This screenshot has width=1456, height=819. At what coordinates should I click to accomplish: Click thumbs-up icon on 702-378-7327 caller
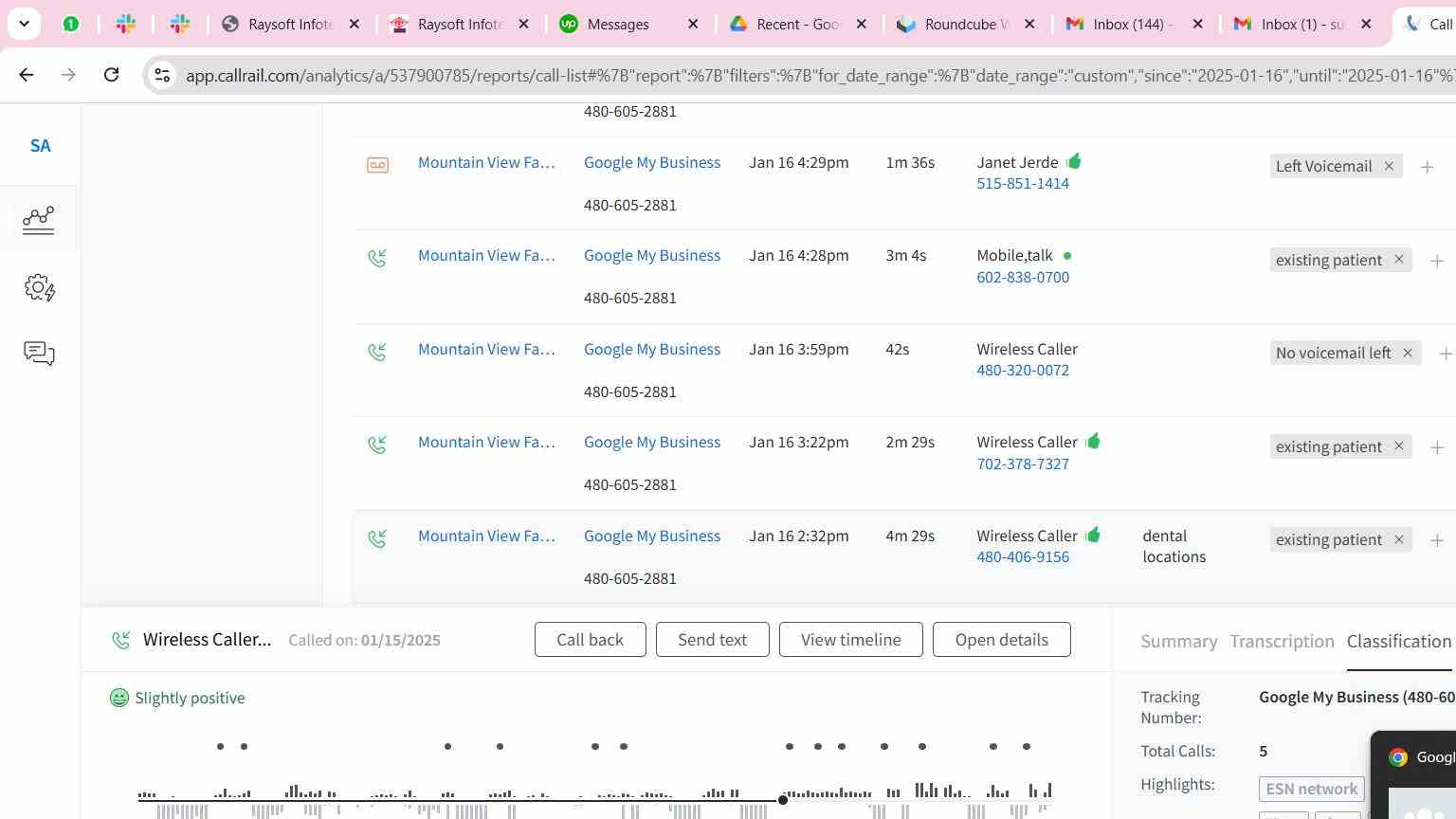pyautogui.click(x=1093, y=441)
